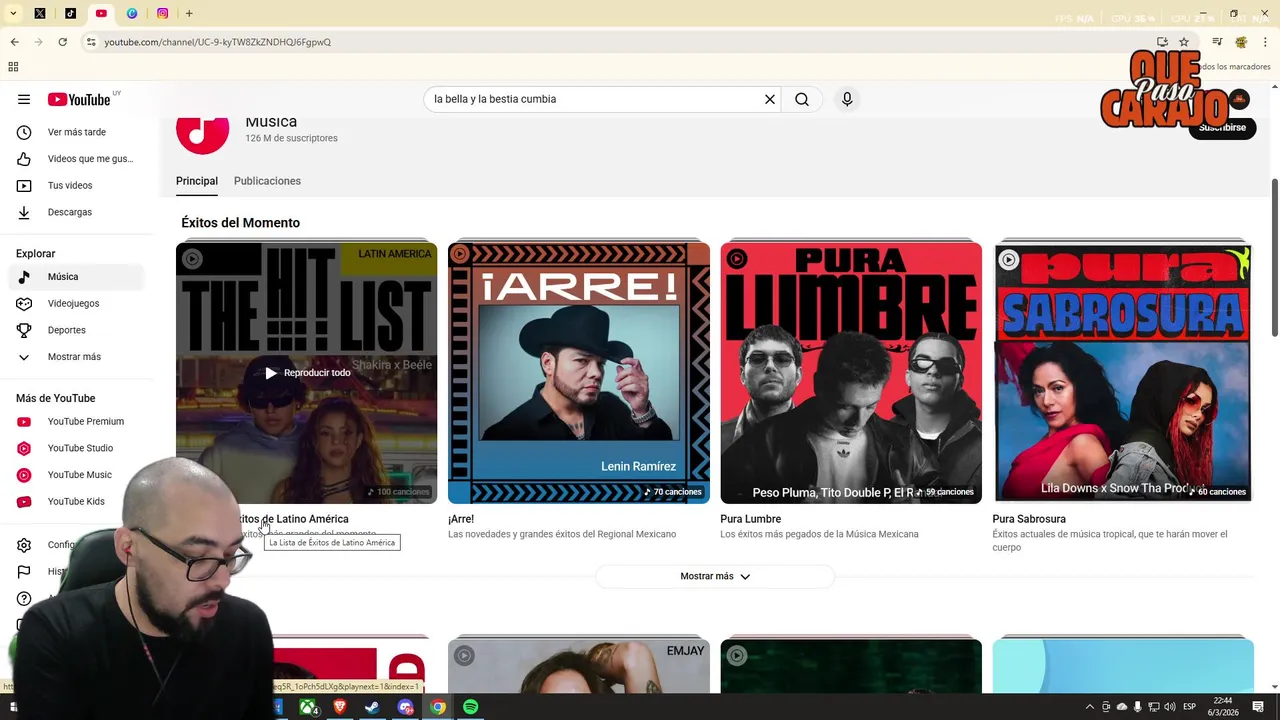
Task: Open Chrome from the taskbar
Action: click(x=438, y=707)
